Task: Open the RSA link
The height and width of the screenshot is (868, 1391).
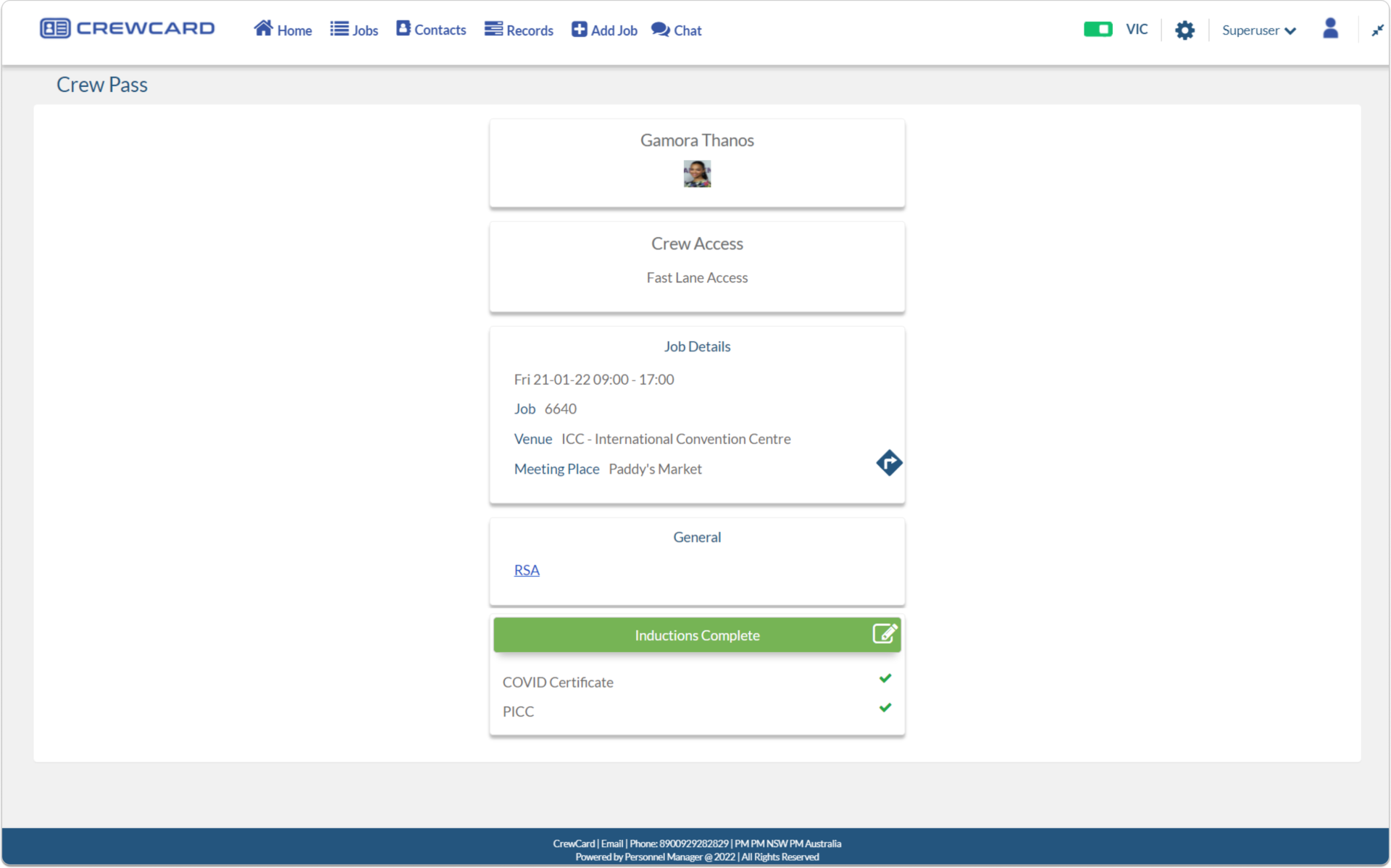Action: click(527, 570)
